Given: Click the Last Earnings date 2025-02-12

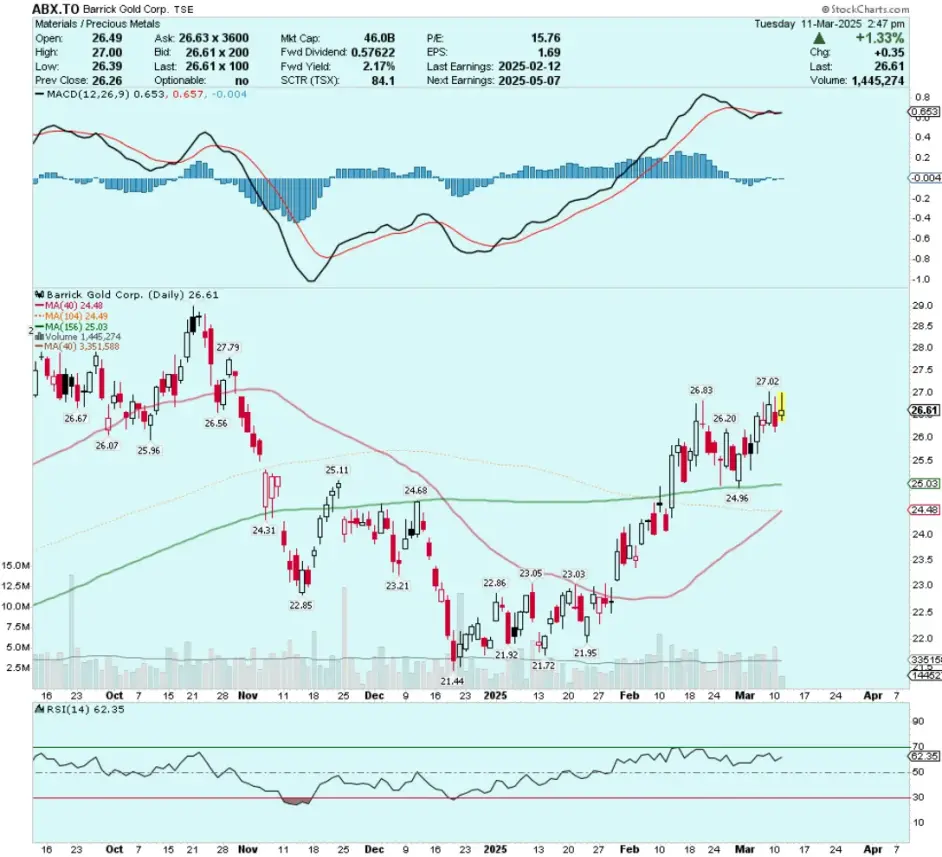Looking at the screenshot, I should [529, 66].
